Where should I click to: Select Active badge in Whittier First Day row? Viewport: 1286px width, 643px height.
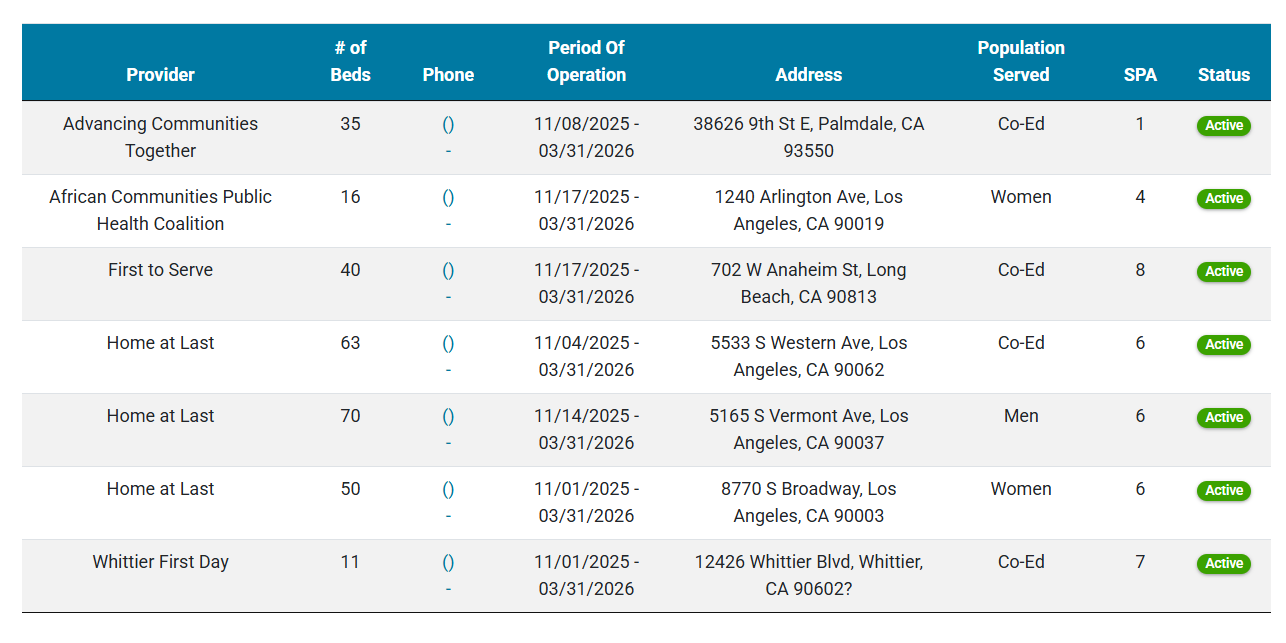point(1223,564)
